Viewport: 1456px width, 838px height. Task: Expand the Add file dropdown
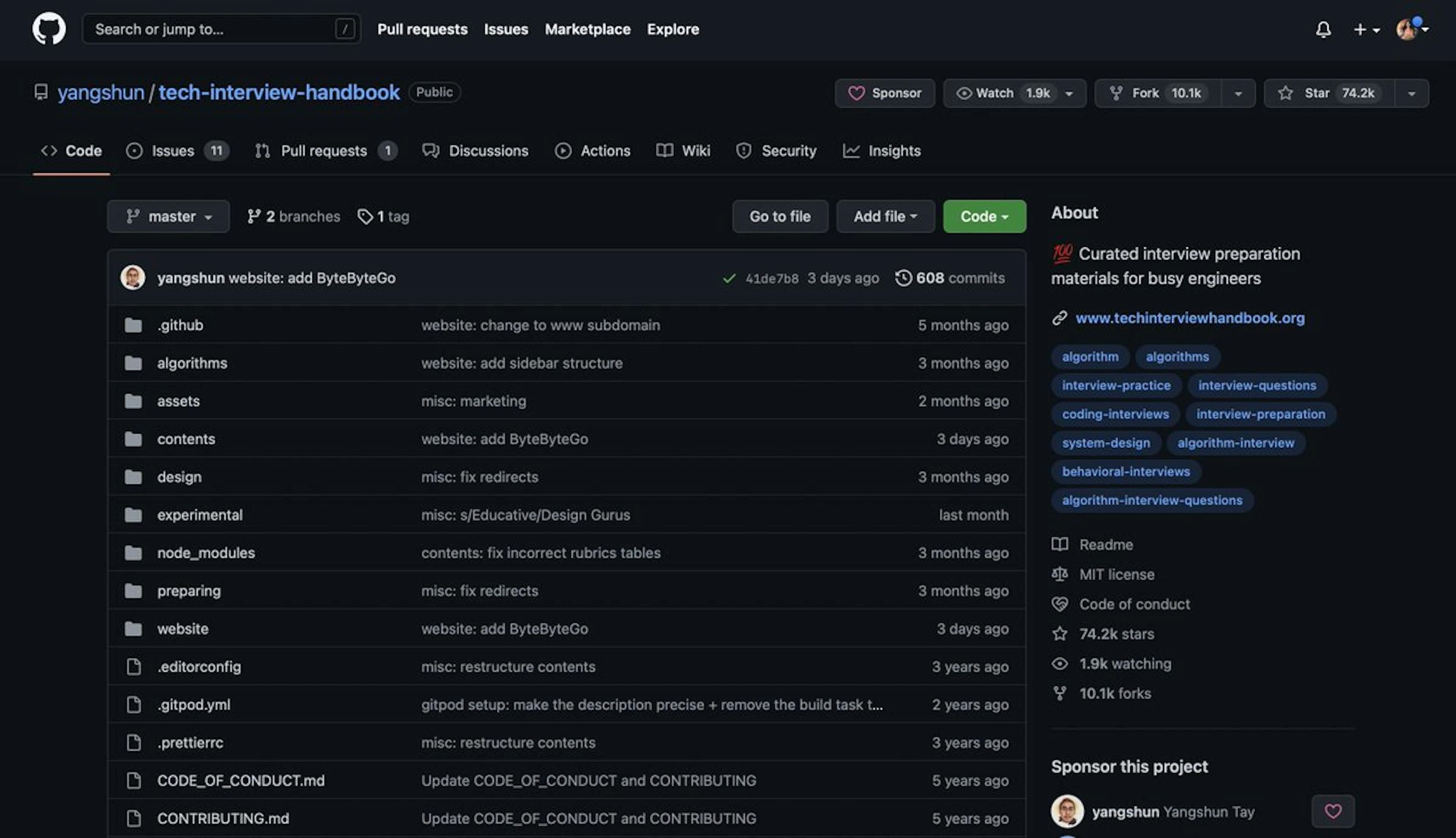pos(885,216)
